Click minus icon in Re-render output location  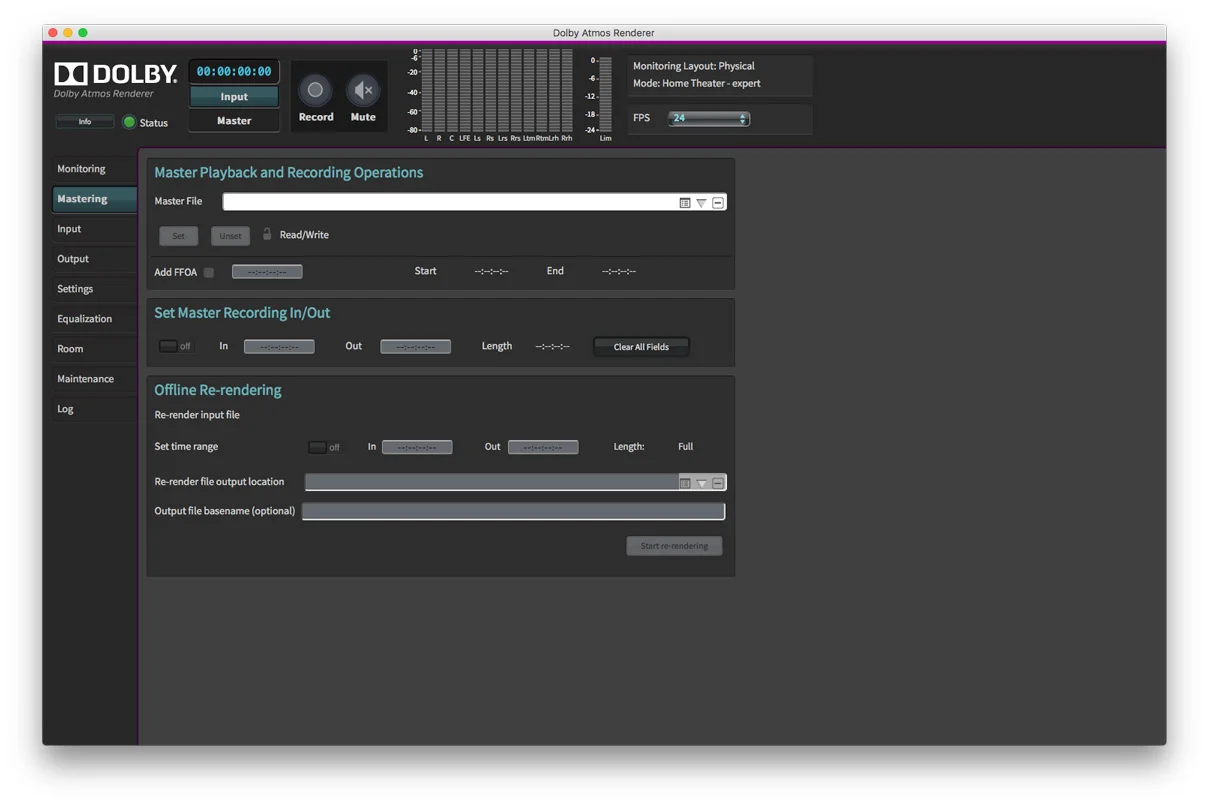coord(718,483)
